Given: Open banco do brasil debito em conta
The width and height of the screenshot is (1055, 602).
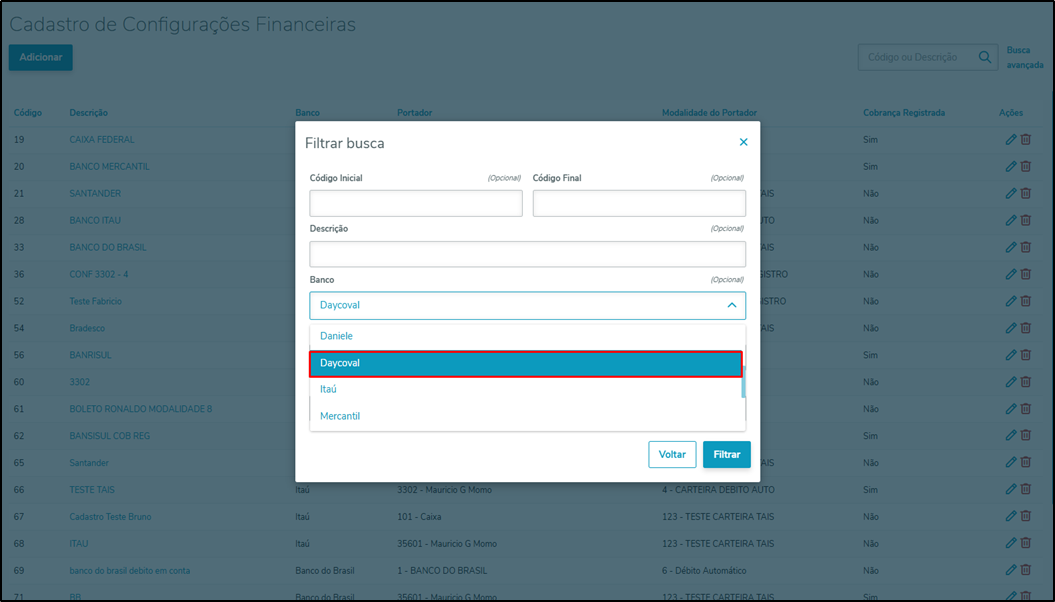Looking at the screenshot, I should (x=129, y=570).
